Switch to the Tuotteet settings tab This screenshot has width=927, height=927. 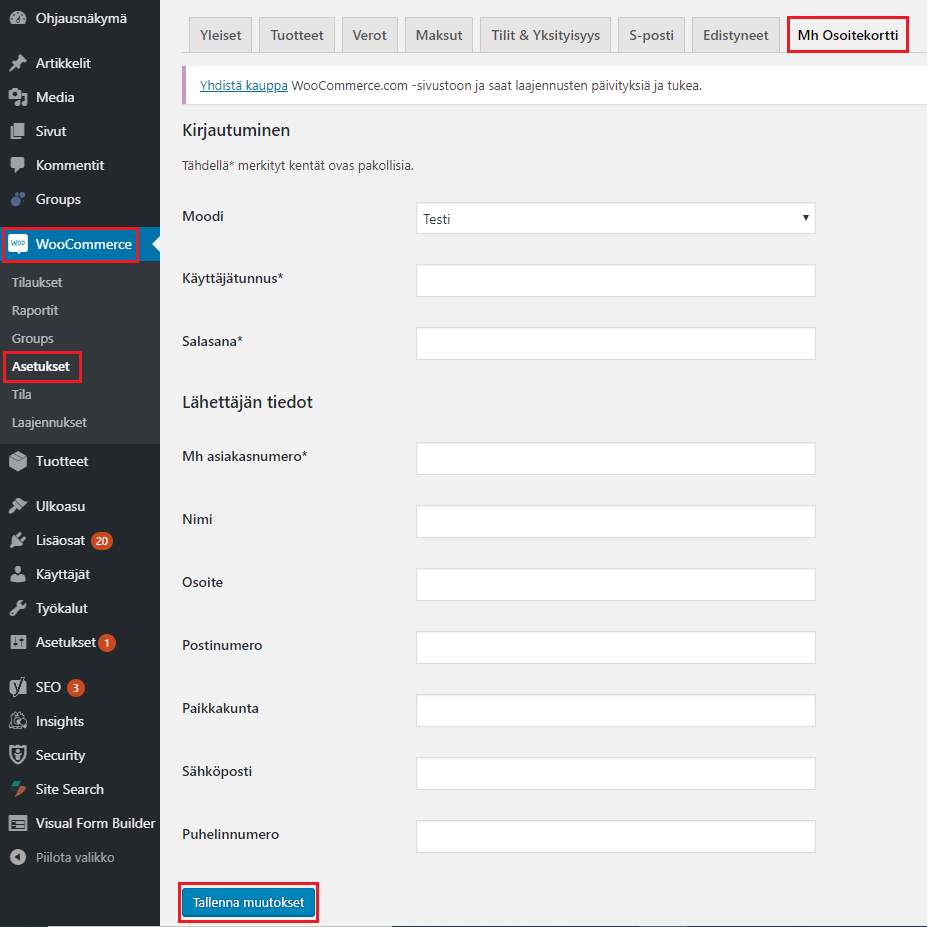click(x=297, y=35)
